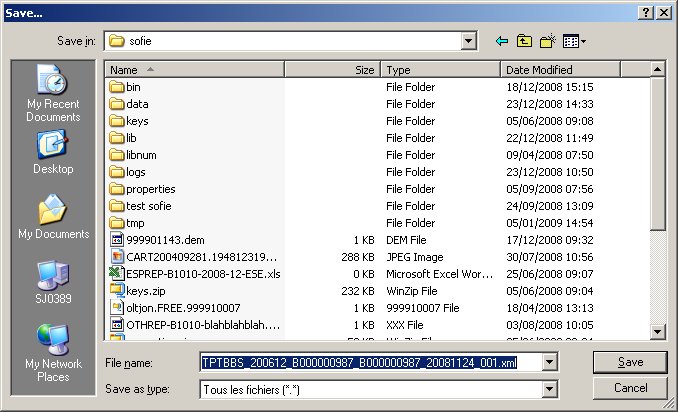The width and height of the screenshot is (678, 412).
Task: Go up one folder level
Action: [525, 41]
